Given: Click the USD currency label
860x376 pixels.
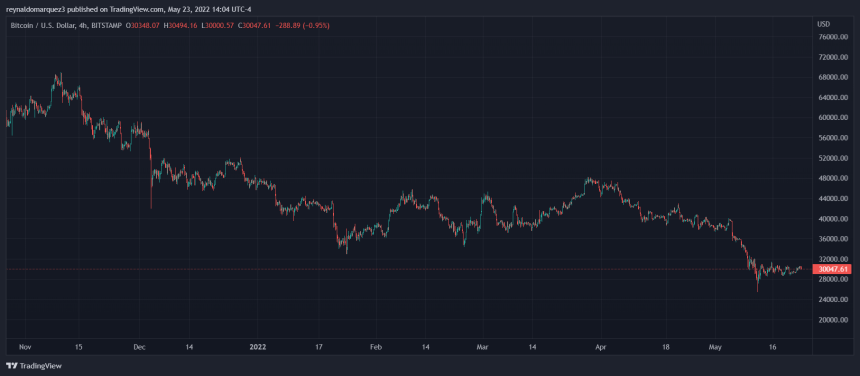Looking at the screenshot, I should coord(823,24).
